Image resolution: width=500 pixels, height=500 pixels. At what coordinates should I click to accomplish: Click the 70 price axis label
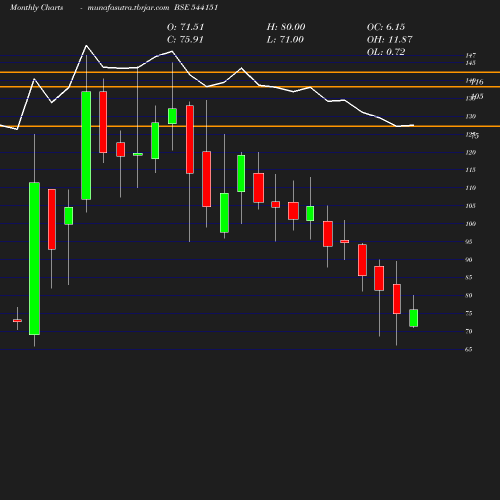tap(469, 331)
